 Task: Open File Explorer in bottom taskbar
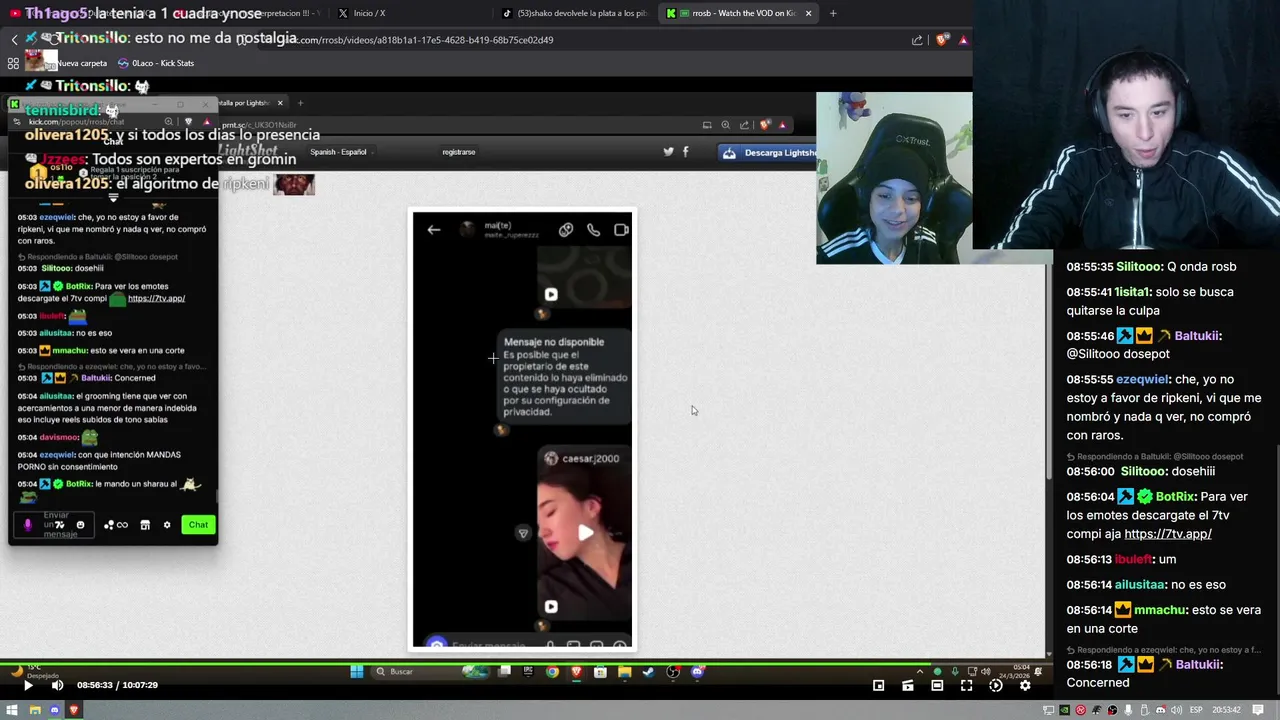[34, 710]
